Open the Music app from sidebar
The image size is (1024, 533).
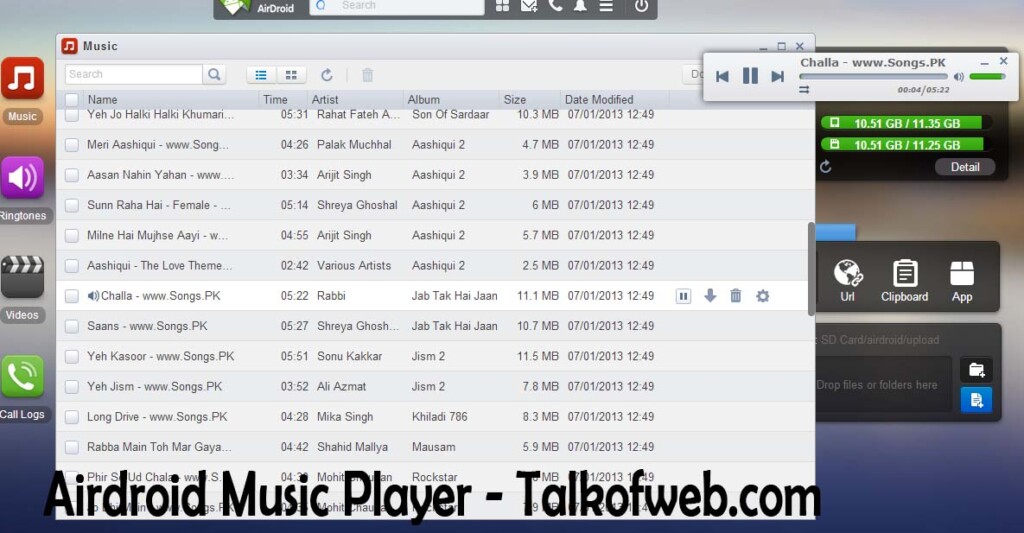coord(22,78)
